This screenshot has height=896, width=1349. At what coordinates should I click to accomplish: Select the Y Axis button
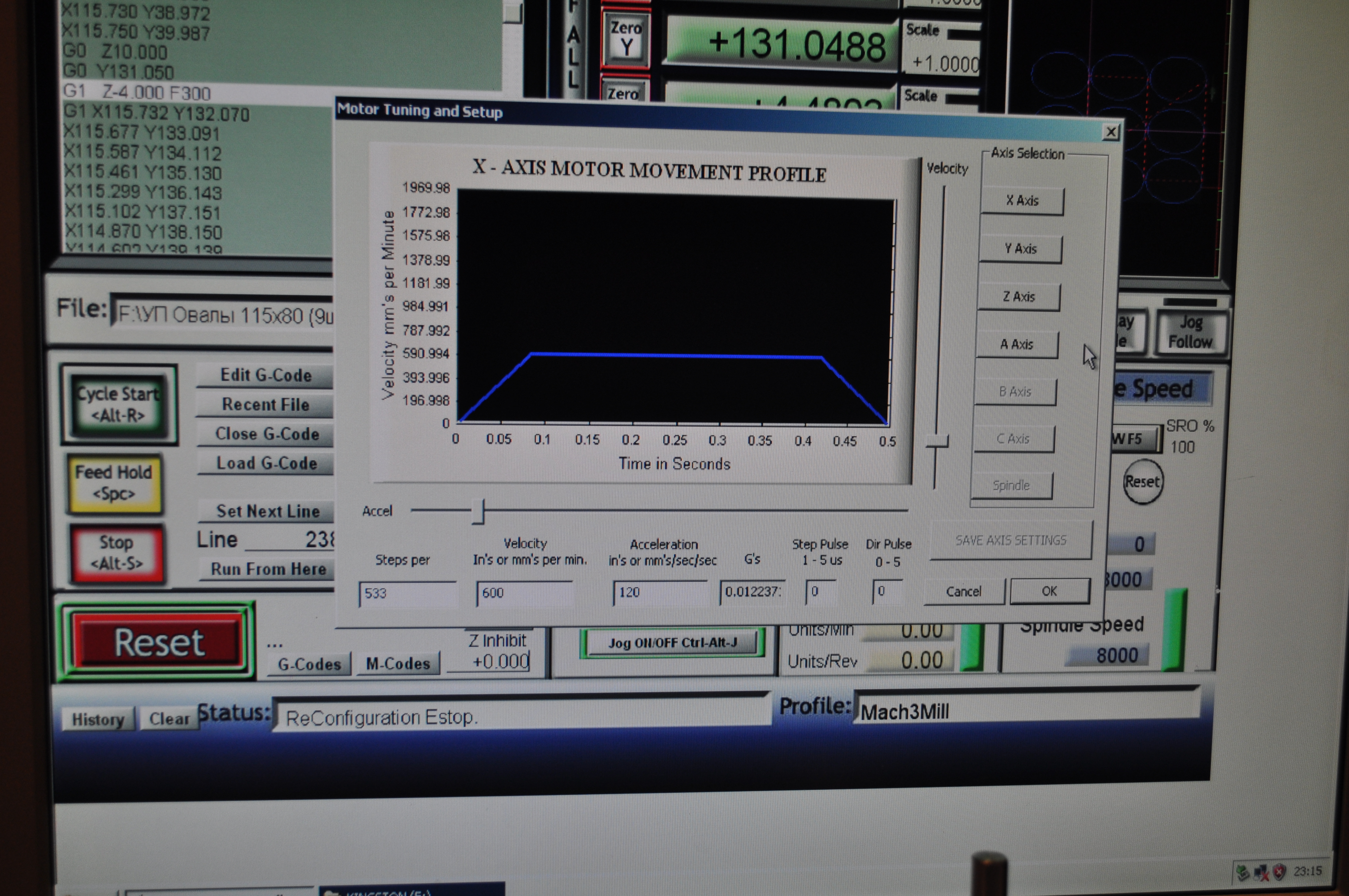click(1021, 249)
